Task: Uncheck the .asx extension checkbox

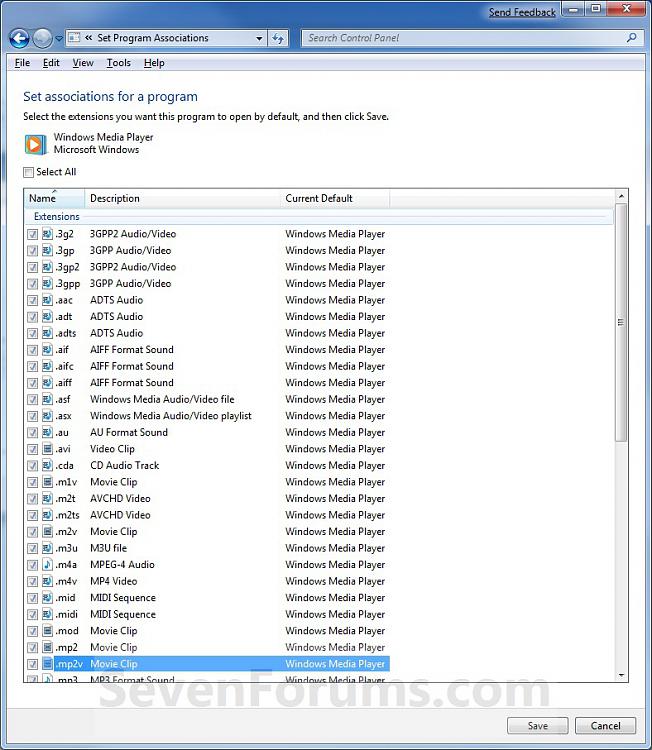Action: (x=32, y=416)
